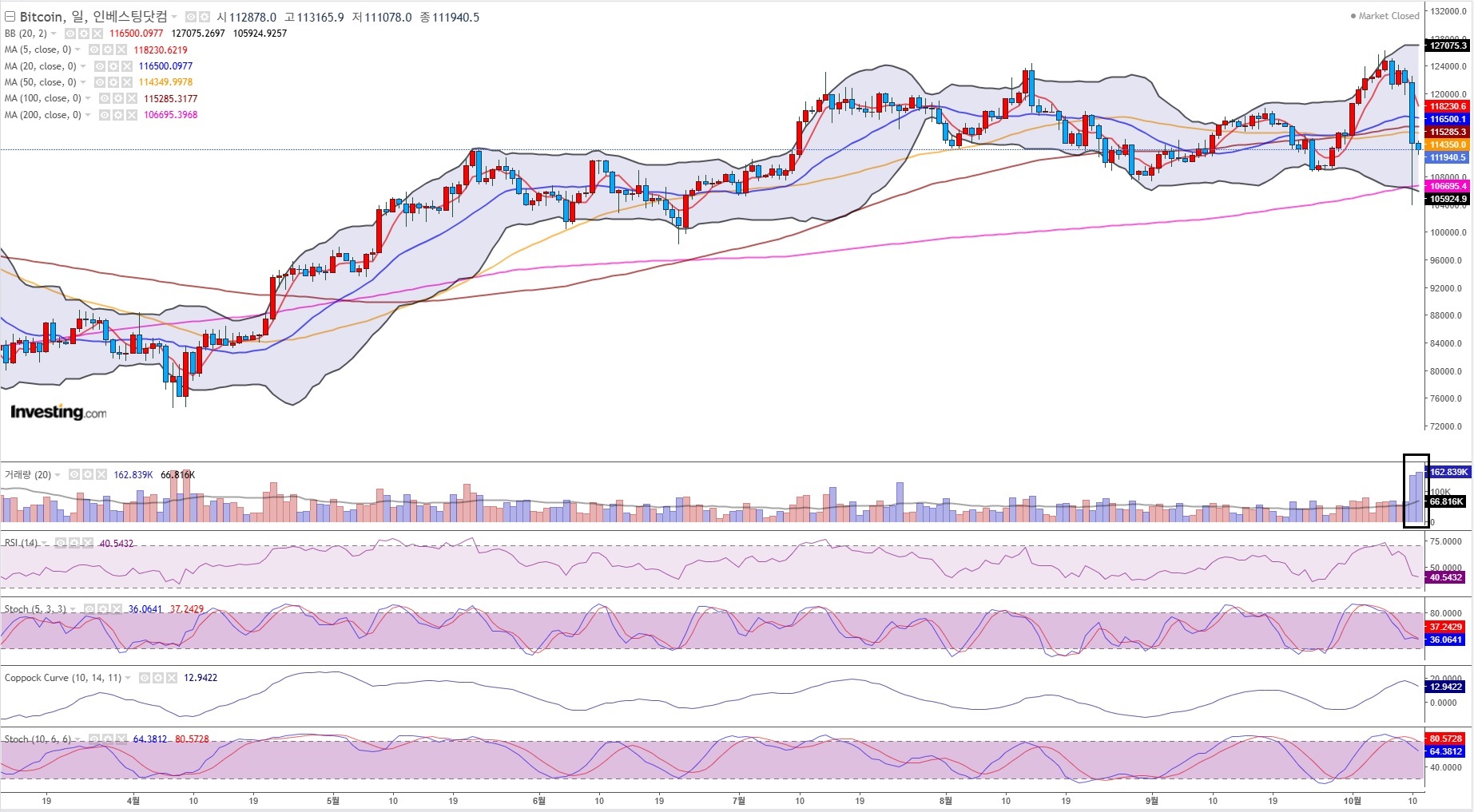This screenshot has width=1474, height=812.
Task: Remove the RSI (14) indicator
Action: point(86,543)
